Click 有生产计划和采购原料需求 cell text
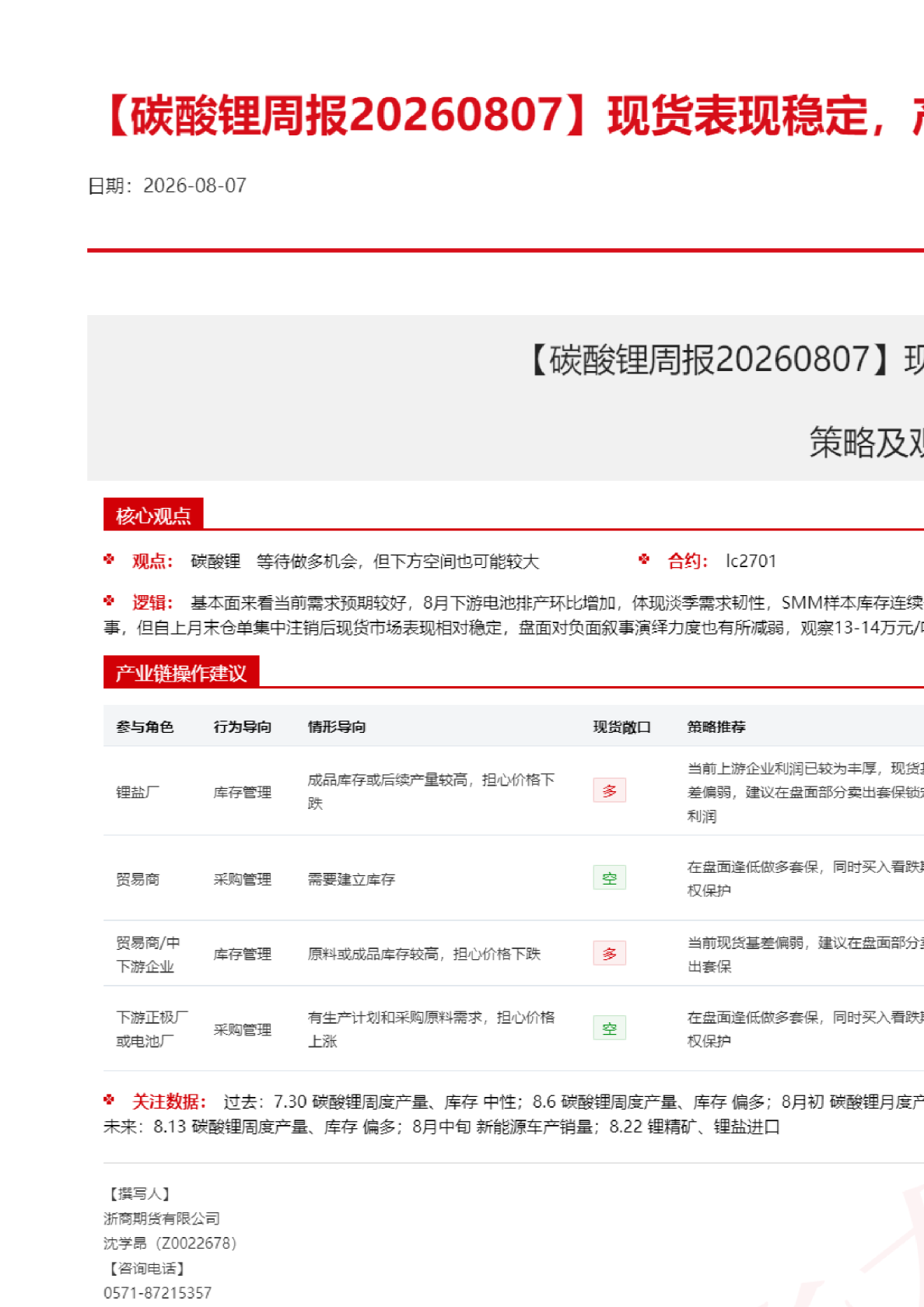This screenshot has height=1307, width=924. pos(431,1029)
